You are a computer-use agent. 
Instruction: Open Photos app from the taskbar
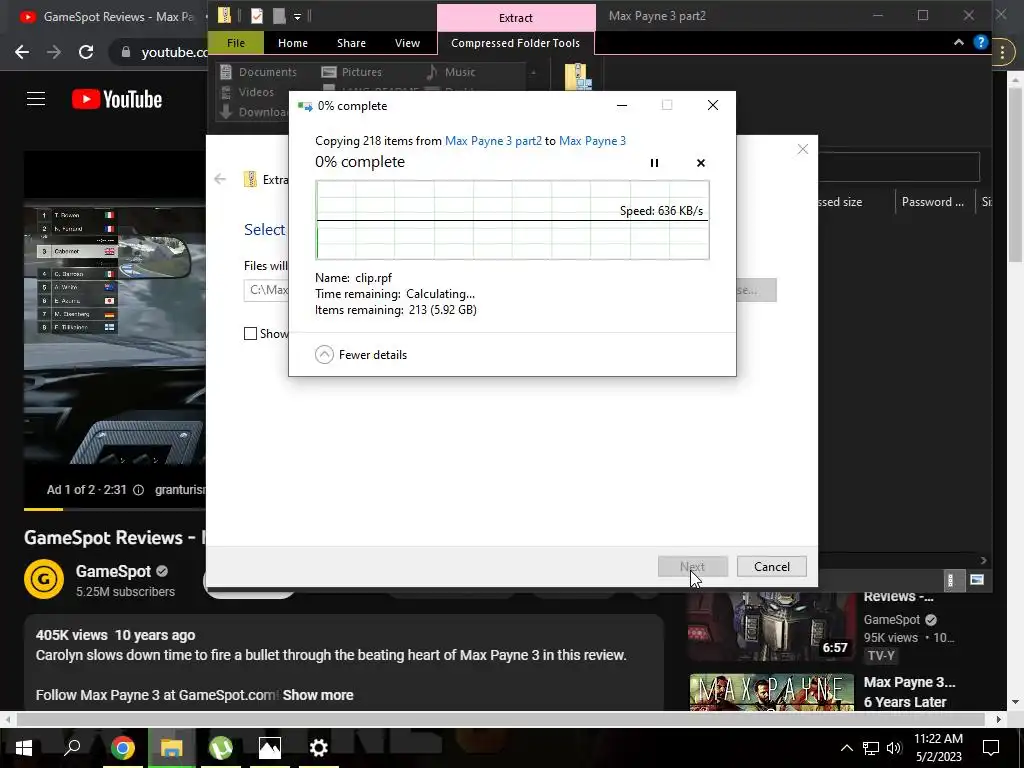[x=270, y=748]
